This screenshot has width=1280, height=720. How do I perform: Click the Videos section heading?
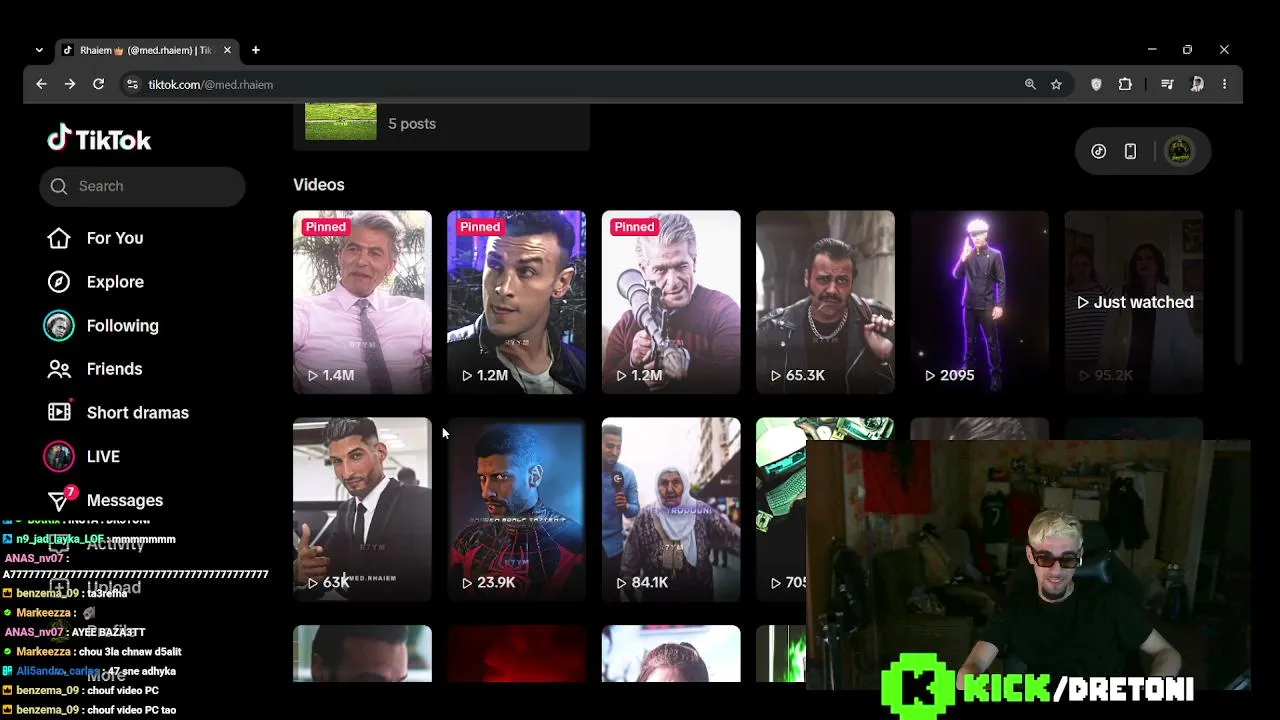[319, 185]
